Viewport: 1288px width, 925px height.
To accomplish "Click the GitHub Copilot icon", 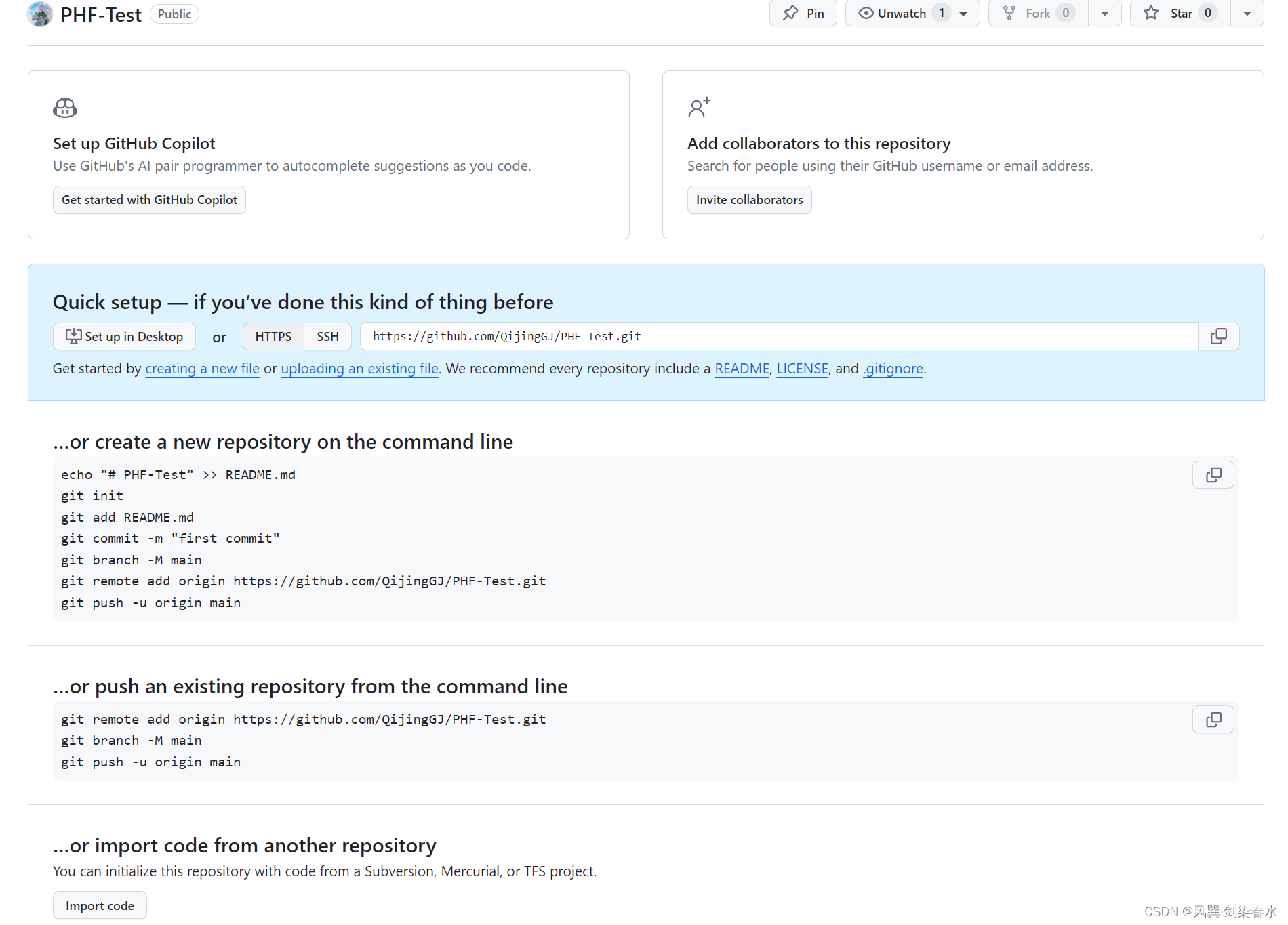I will point(65,108).
